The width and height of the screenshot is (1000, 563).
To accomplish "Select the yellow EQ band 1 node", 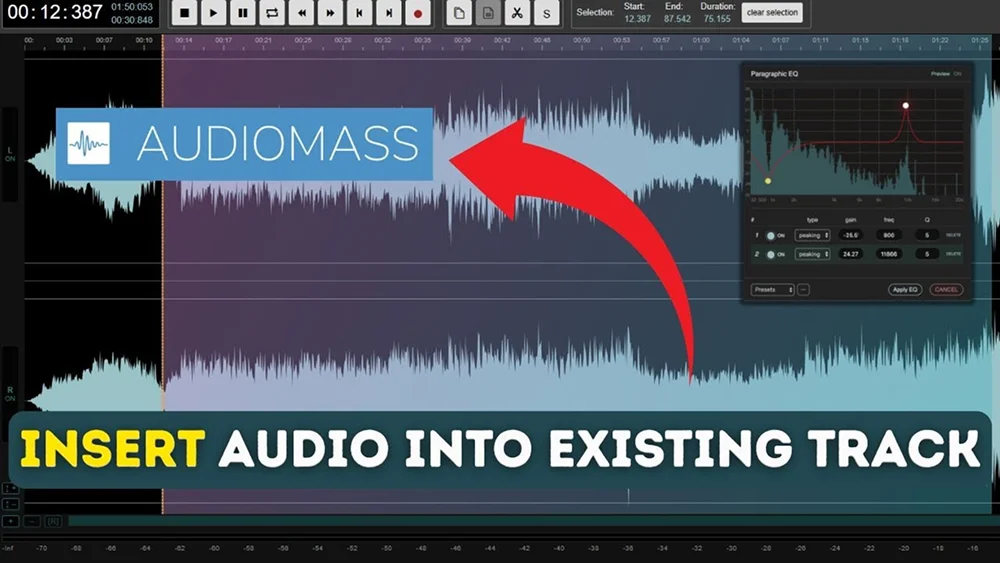I will pyautogui.click(x=768, y=181).
